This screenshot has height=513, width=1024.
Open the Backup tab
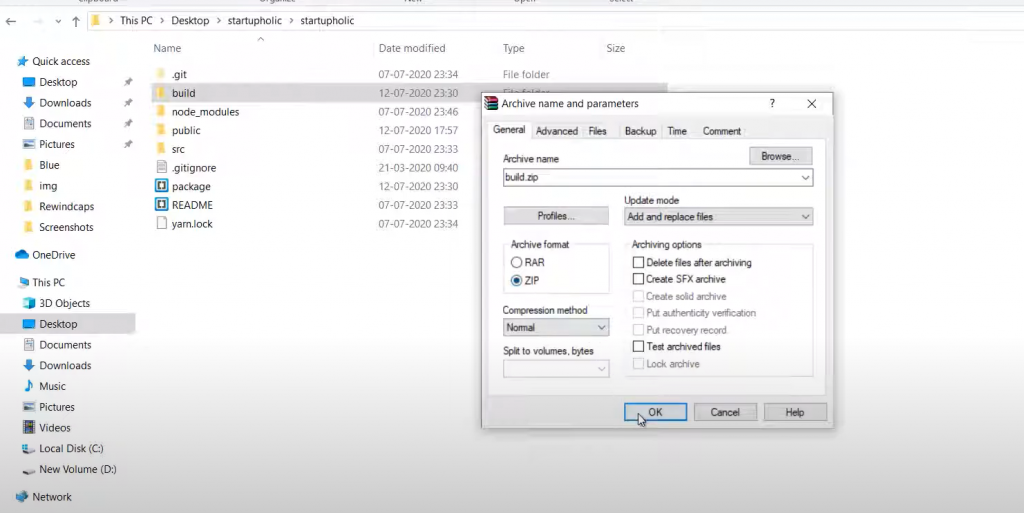point(640,131)
